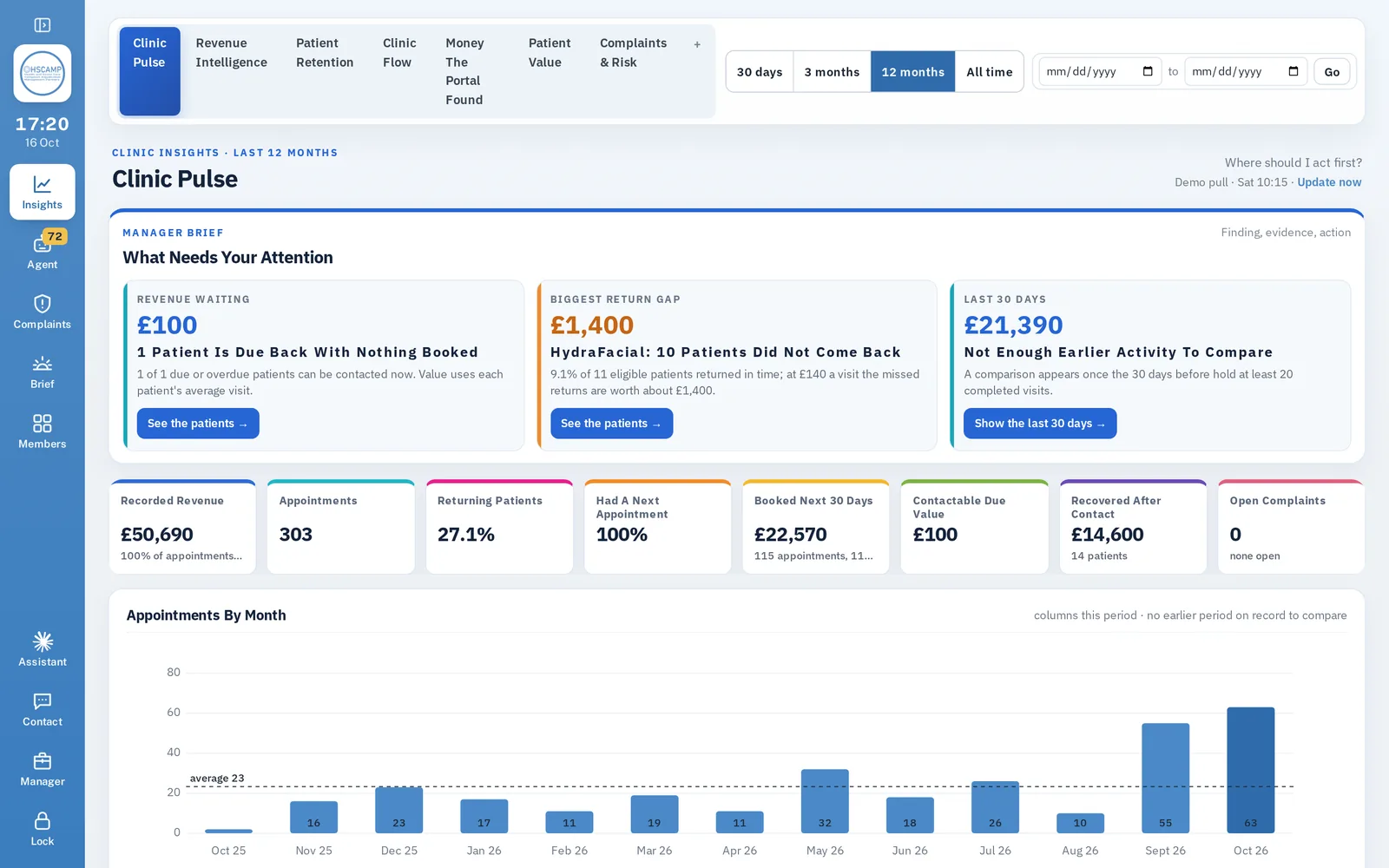This screenshot has width=1389, height=868.
Task: See the patients under Revenue Waiting
Action: coord(198,424)
